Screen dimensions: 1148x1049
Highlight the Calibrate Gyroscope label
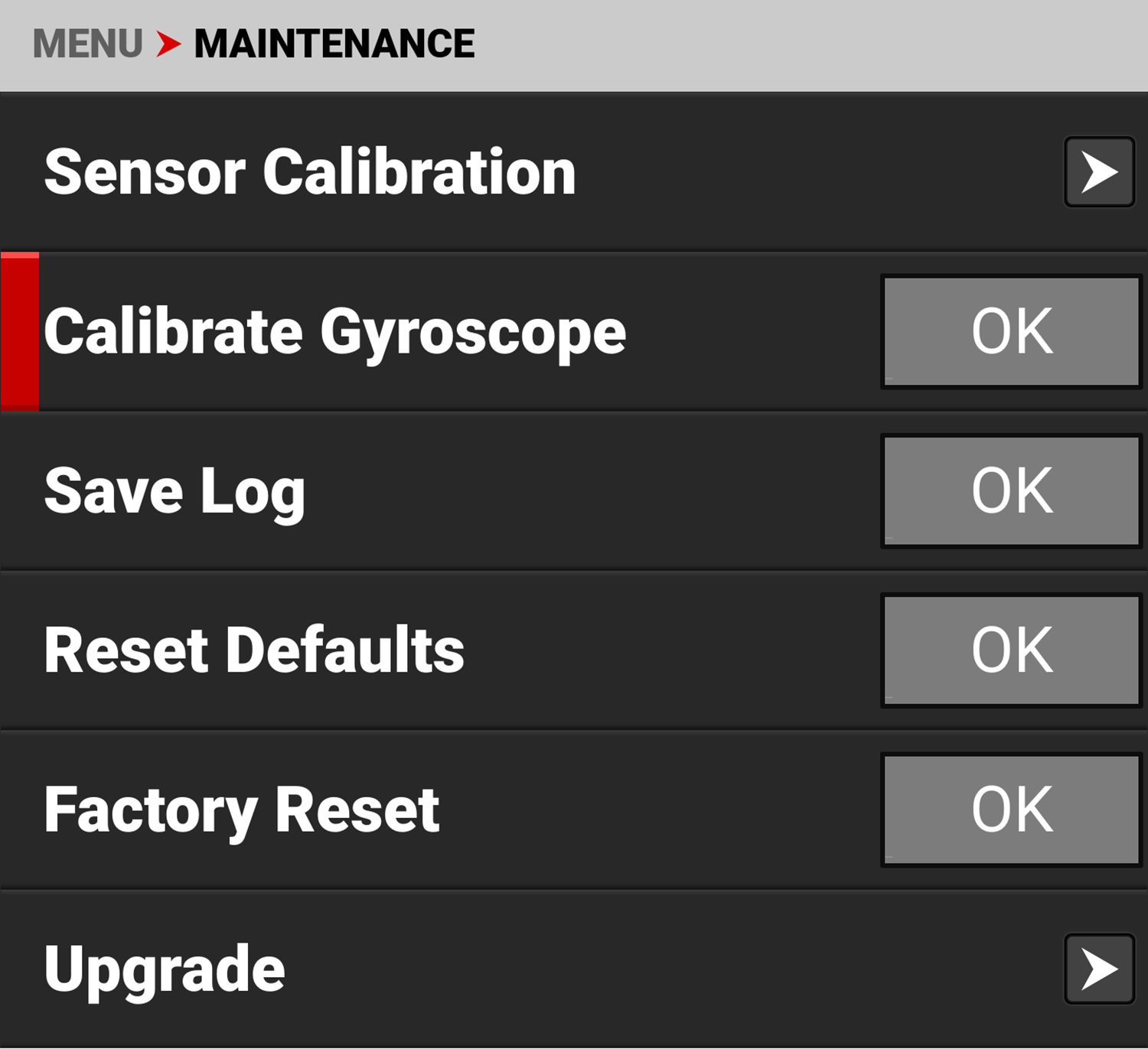point(335,331)
